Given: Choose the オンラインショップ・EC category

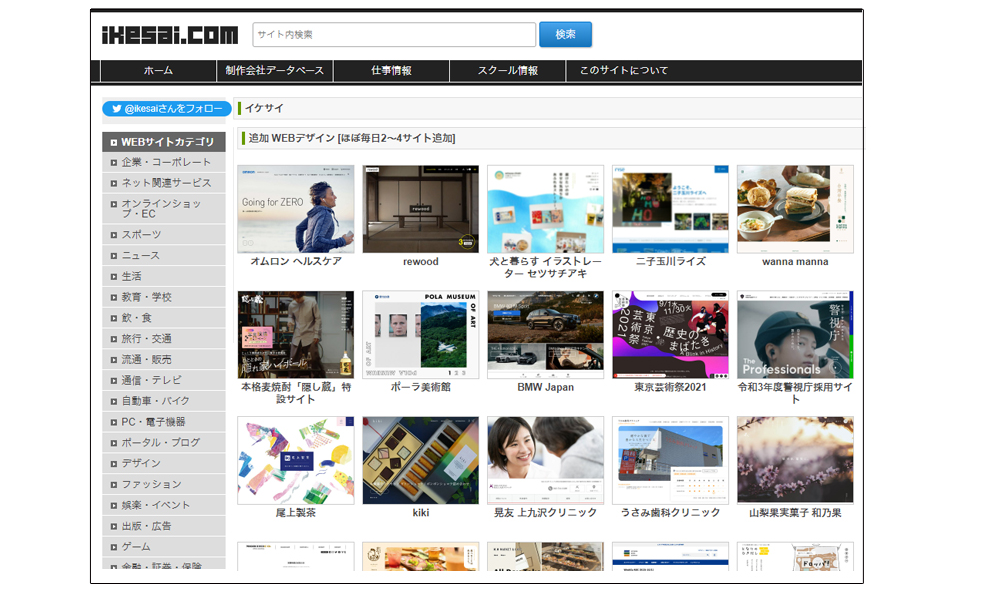Looking at the screenshot, I should coord(161,208).
